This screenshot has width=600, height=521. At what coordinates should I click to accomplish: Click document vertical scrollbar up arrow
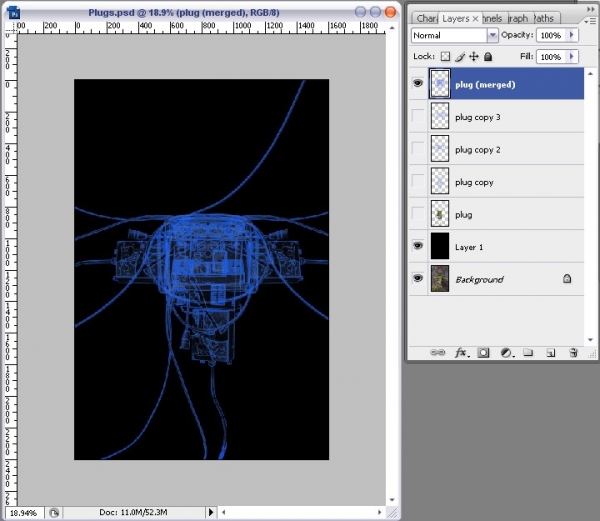point(392,28)
